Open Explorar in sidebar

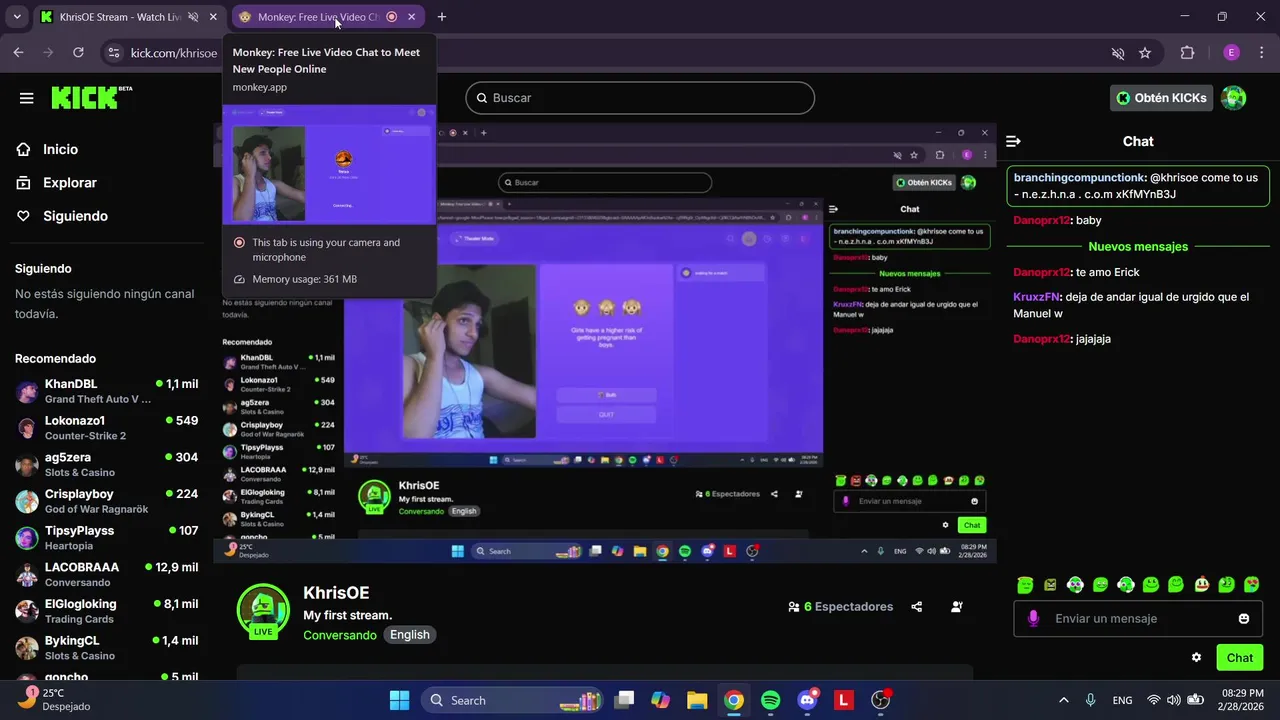(x=70, y=183)
